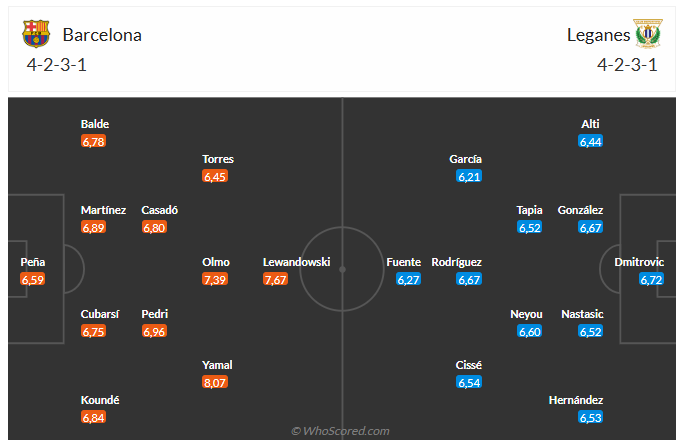Viewport: 688px width, 440px height.
Task: Select Lewandowski's 7,67 rating badge
Action: coord(276,279)
